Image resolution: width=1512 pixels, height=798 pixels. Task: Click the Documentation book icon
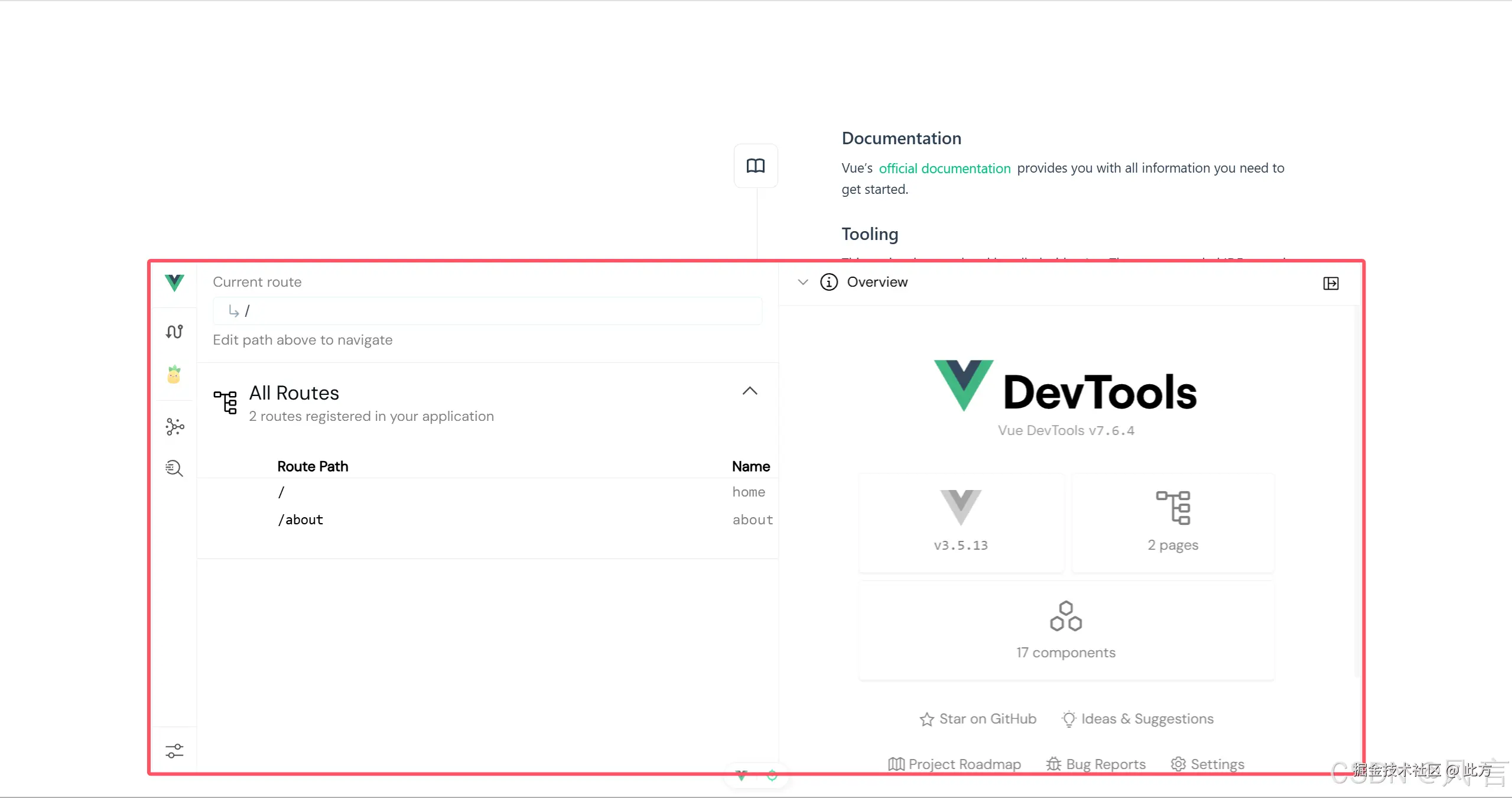coord(755,166)
